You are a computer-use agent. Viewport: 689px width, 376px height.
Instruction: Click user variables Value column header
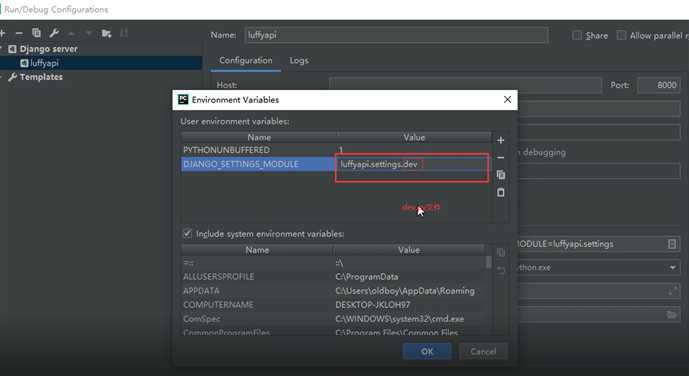(x=414, y=137)
